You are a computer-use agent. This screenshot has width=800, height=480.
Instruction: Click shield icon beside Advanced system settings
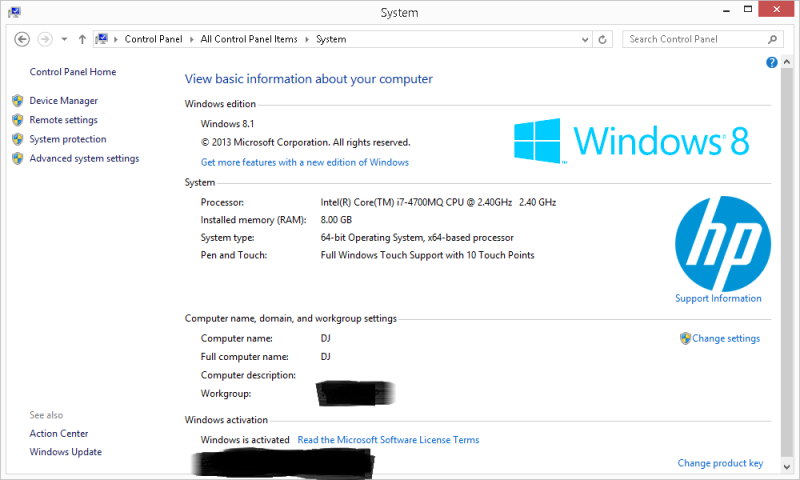[18, 159]
